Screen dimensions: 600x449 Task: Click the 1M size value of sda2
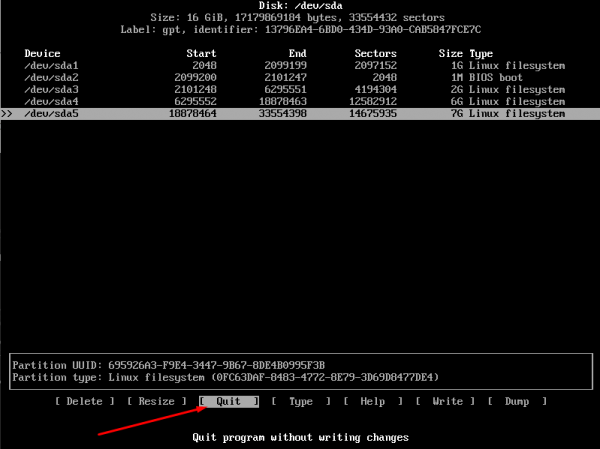coord(457,77)
